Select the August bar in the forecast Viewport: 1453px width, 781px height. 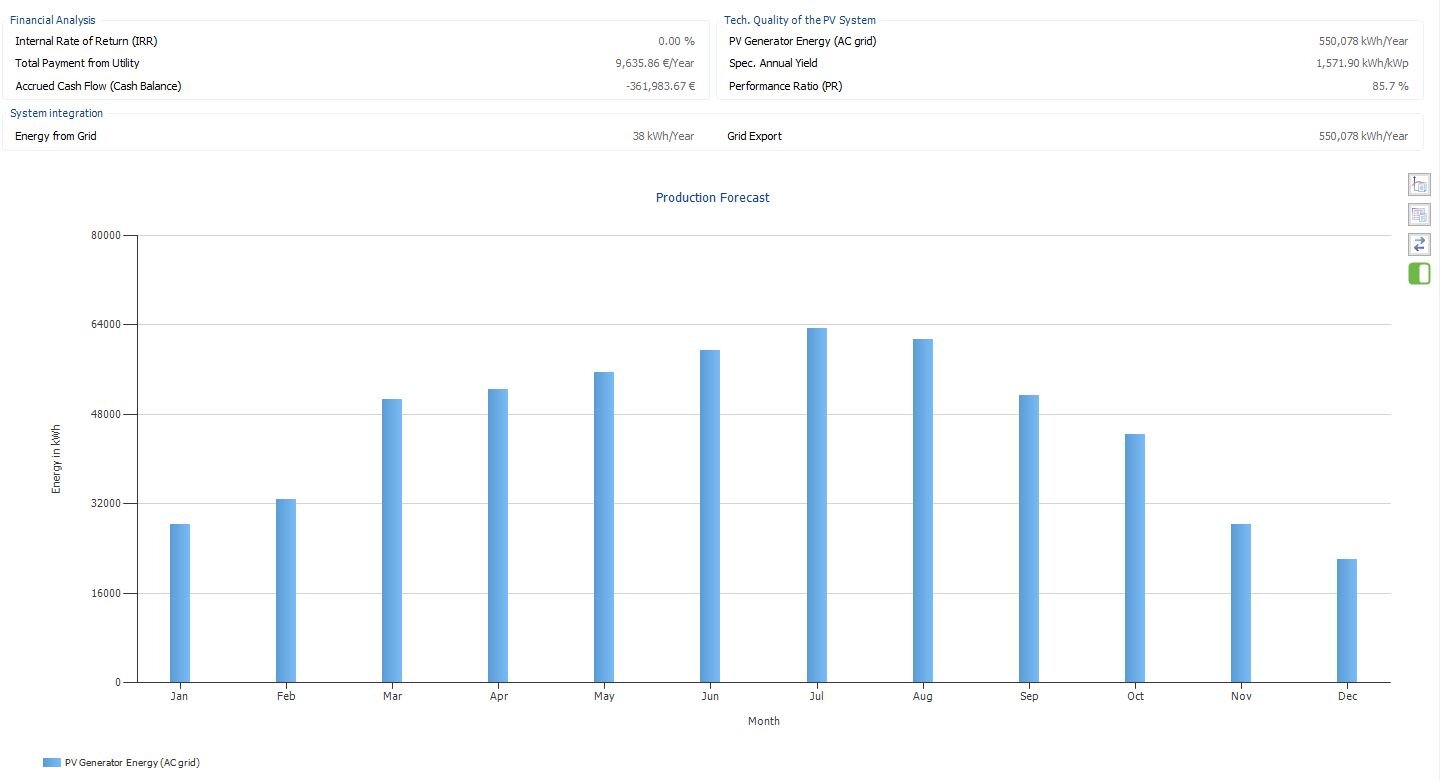[922, 510]
